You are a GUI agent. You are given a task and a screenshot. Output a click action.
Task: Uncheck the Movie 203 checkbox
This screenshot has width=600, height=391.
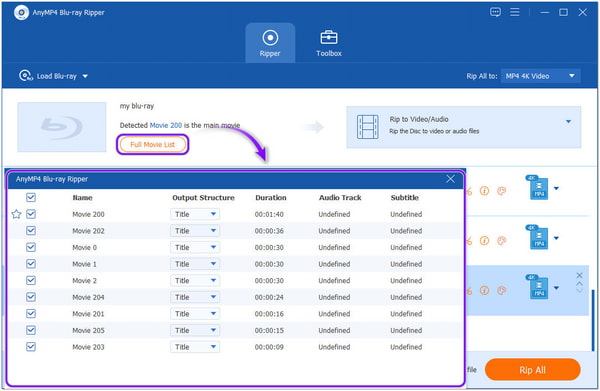click(x=31, y=347)
